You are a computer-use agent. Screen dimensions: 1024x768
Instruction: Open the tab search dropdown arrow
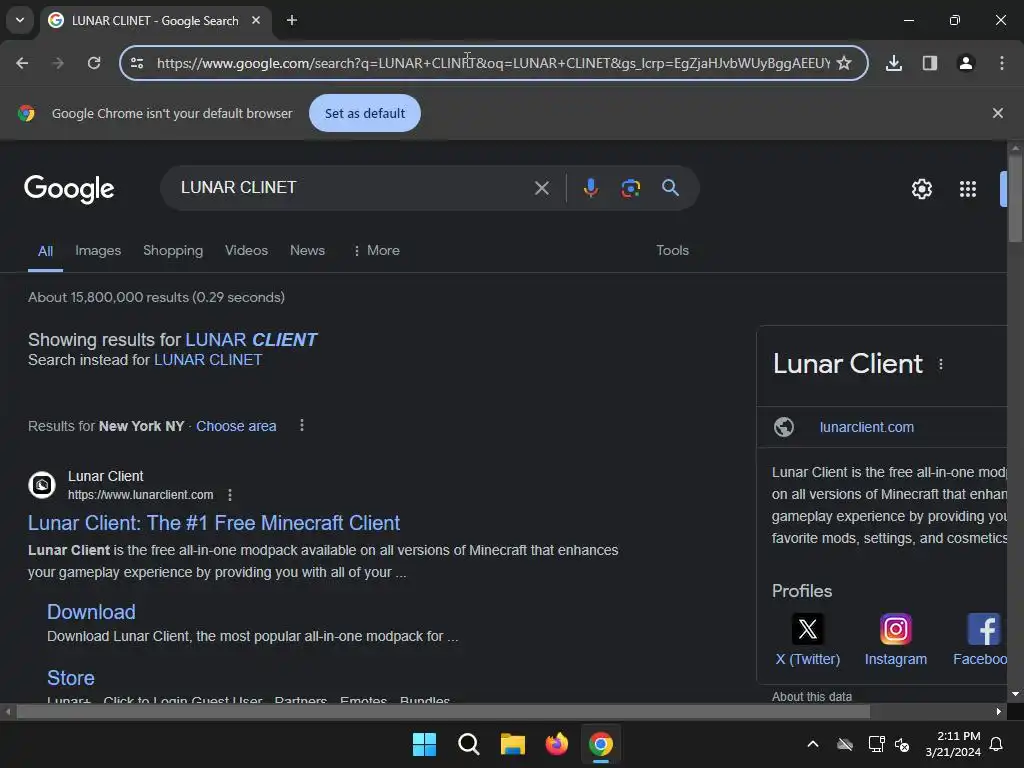click(x=20, y=20)
